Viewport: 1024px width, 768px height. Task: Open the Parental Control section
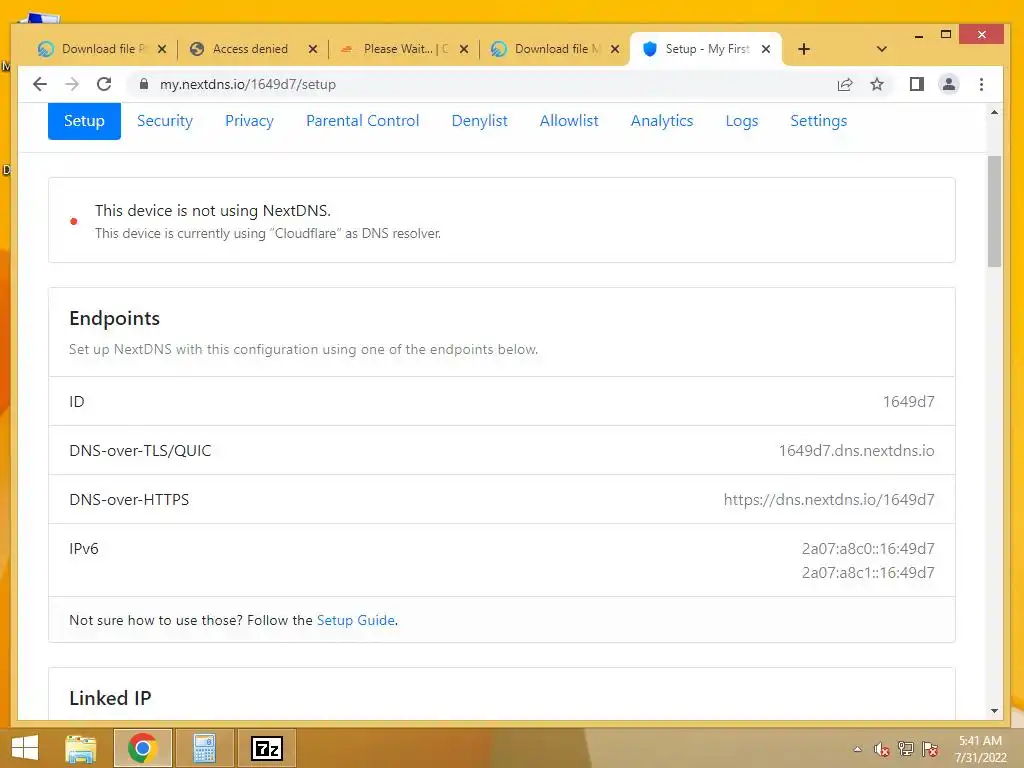362,121
